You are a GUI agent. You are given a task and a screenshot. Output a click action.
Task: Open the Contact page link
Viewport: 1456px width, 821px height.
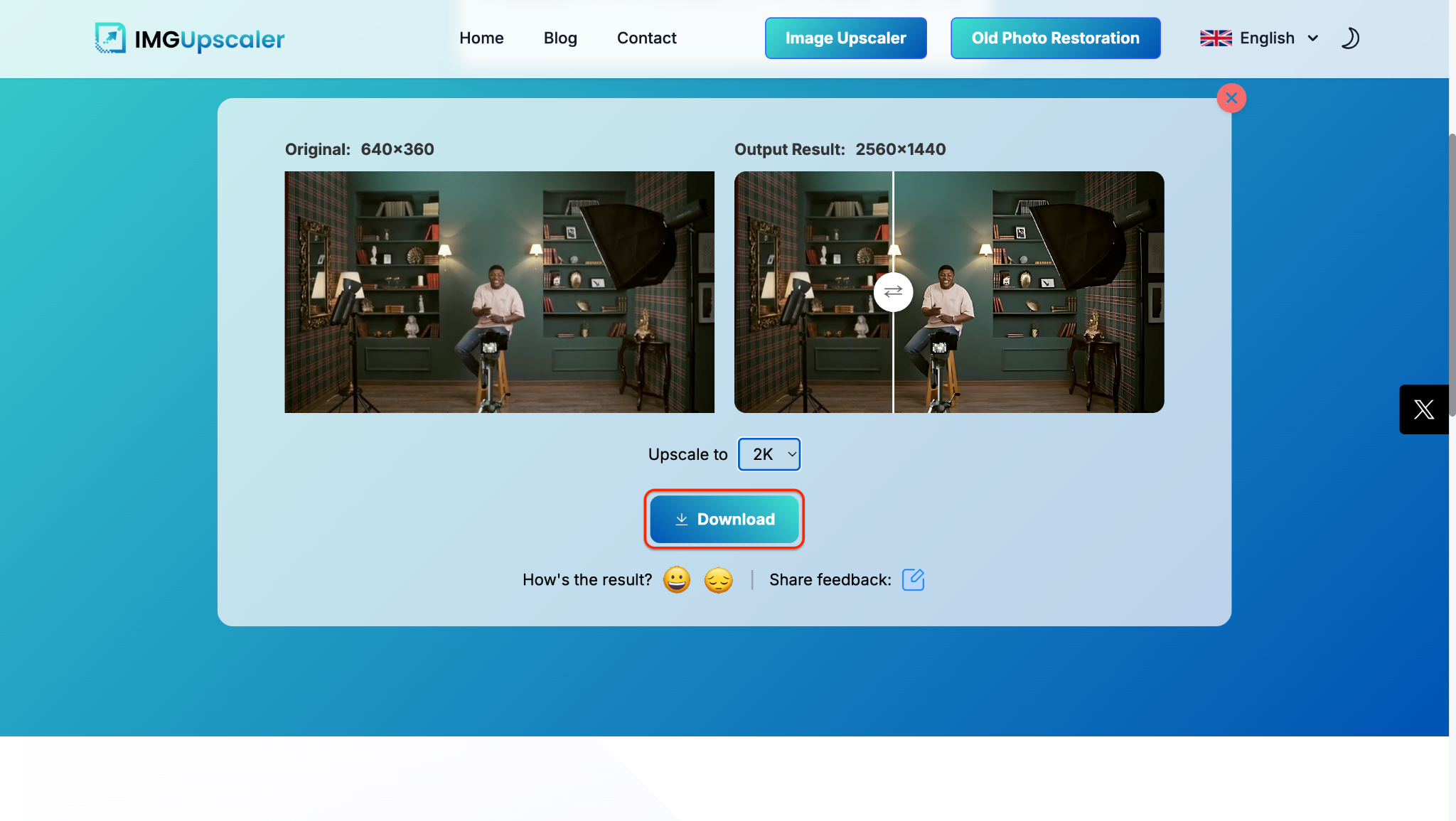(646, 38)
